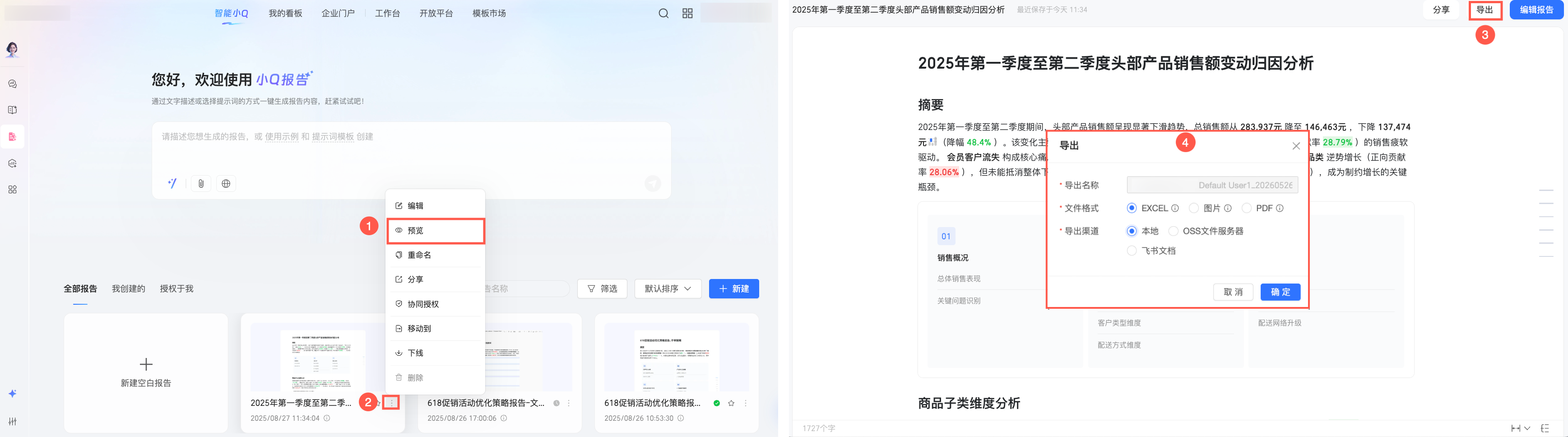Open the data insight icon in left sidebar
The height and width of the screenshot is (437, 1568).
(12, 163)
